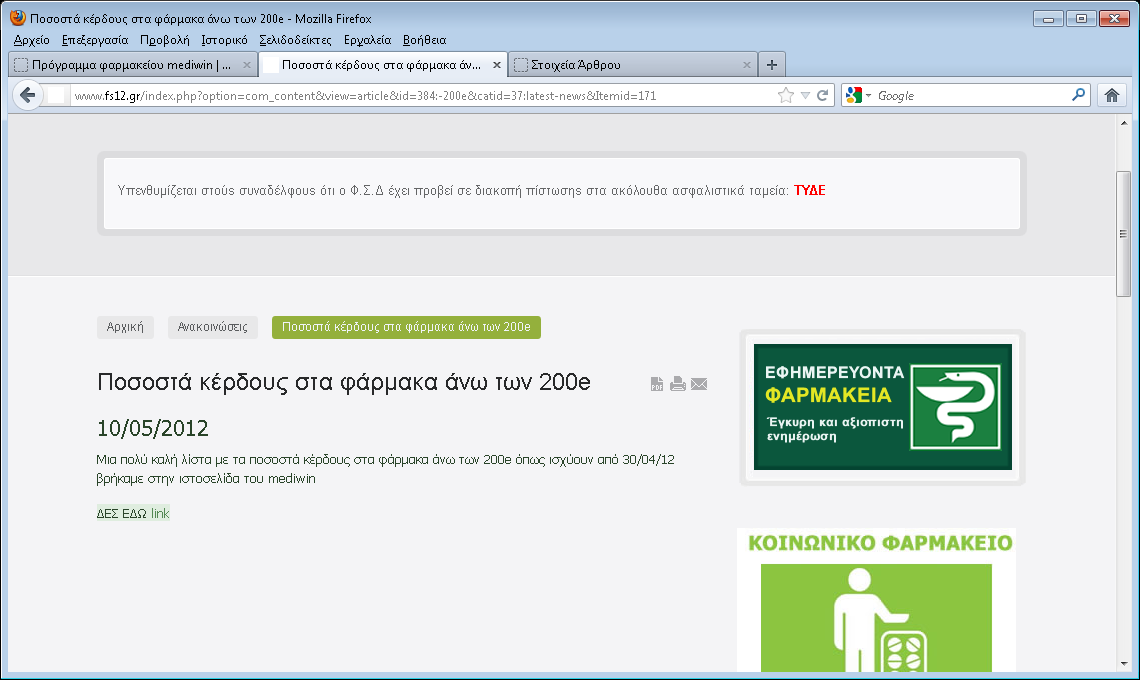Click into the Google search box
Image resolution: width=1140 pixels, height=680 pixels.
click(971, 95)
